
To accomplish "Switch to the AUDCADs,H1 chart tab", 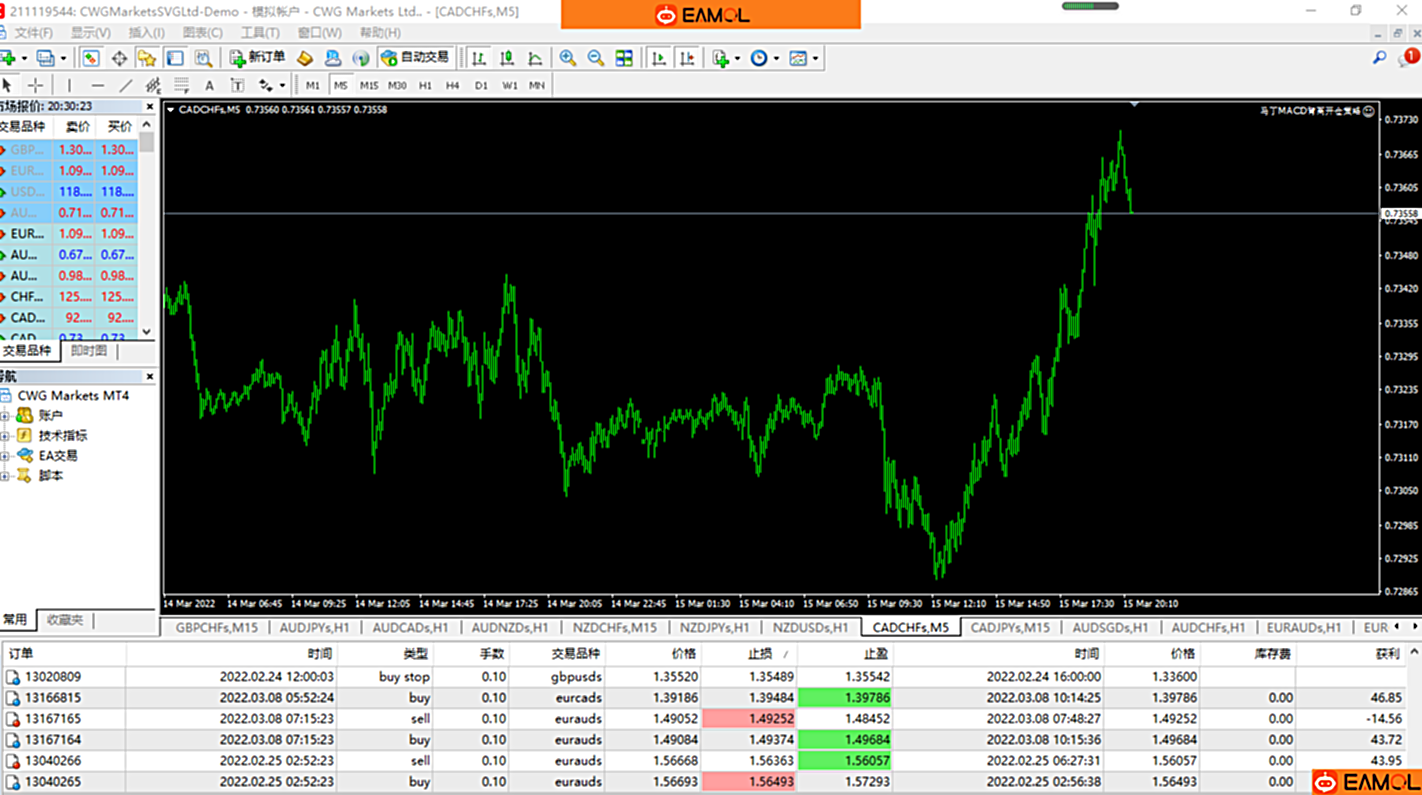I will tap(410, 628).
